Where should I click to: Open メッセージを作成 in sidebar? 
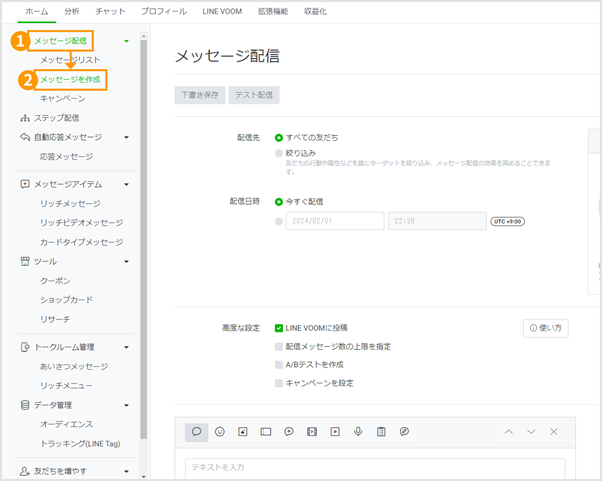pos(70,80)
